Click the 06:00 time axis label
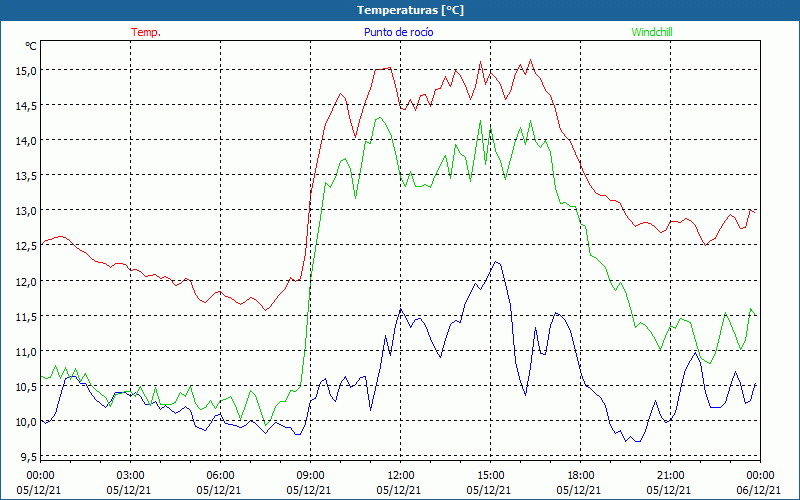This screenshot has width=800, height=500. click(x=220, y=475)
